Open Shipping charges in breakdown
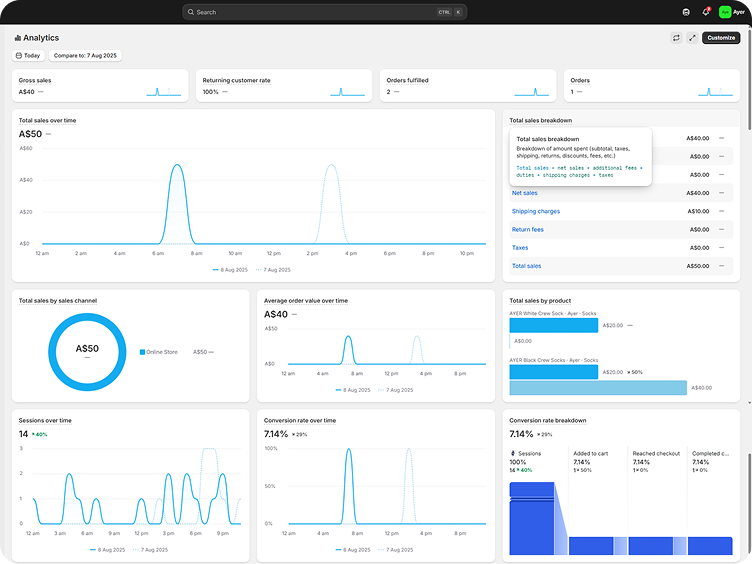This screenshot has height=564, width=752. pyautogui.click(x=536, y=211)
